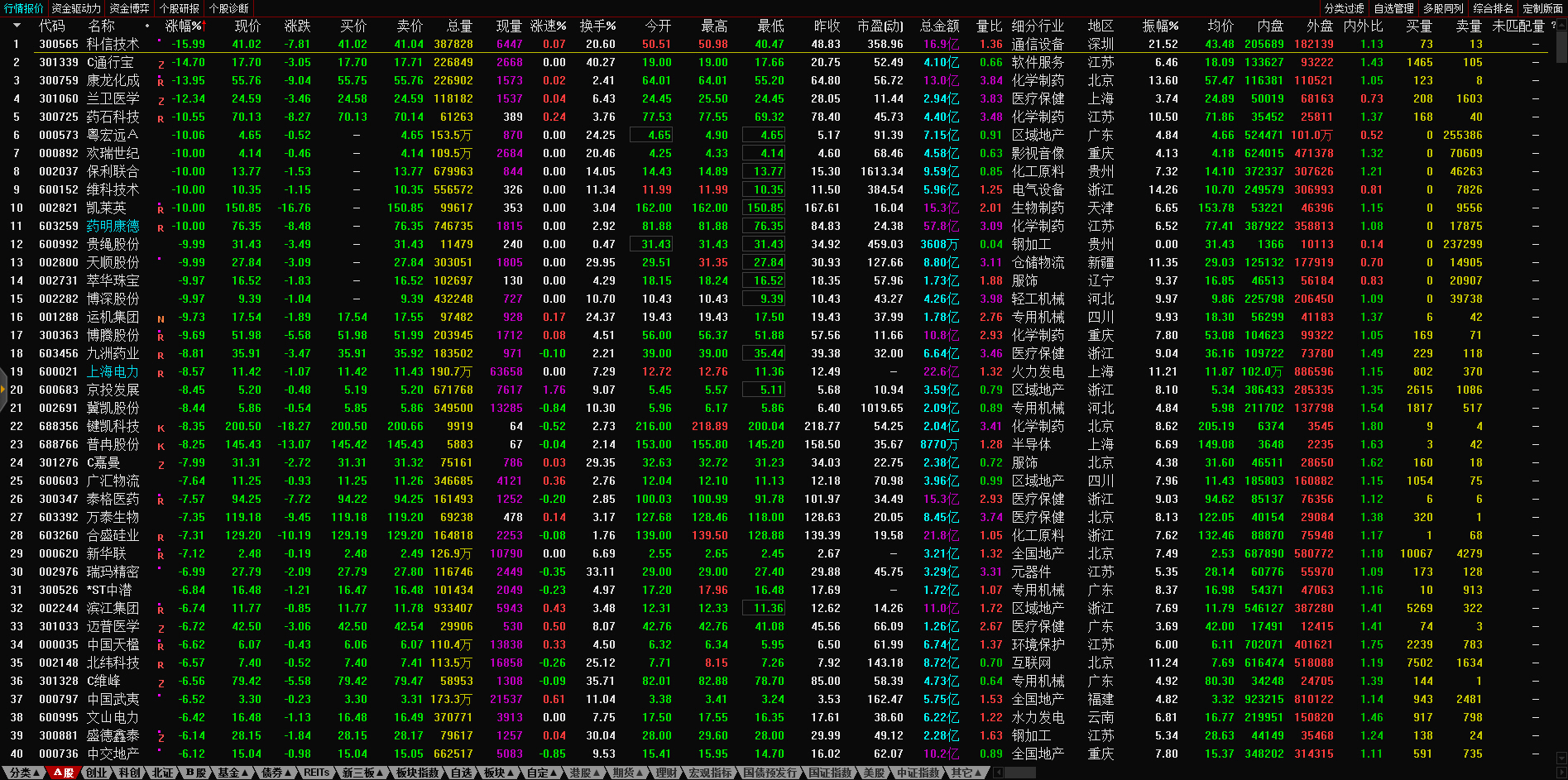Click the 定制版面 button
Image resolution: width=1568 pixels, height=780 pixels.
pyautogui.click(x=1542, y=8)
